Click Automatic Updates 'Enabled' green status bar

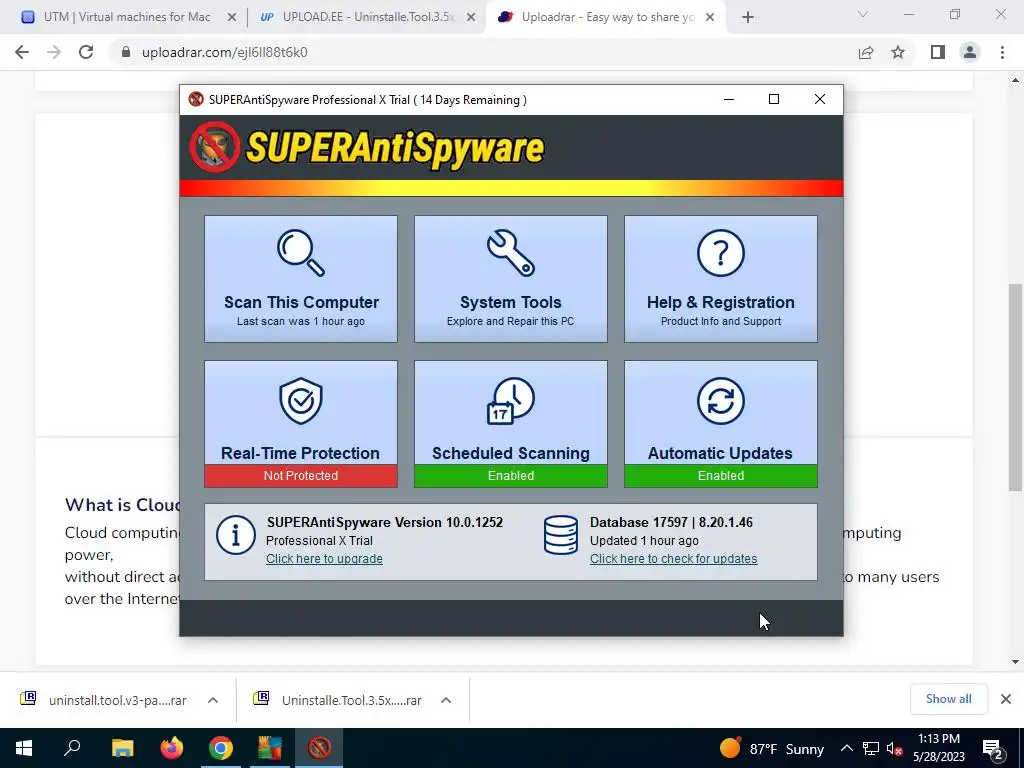tap(721, 476)
